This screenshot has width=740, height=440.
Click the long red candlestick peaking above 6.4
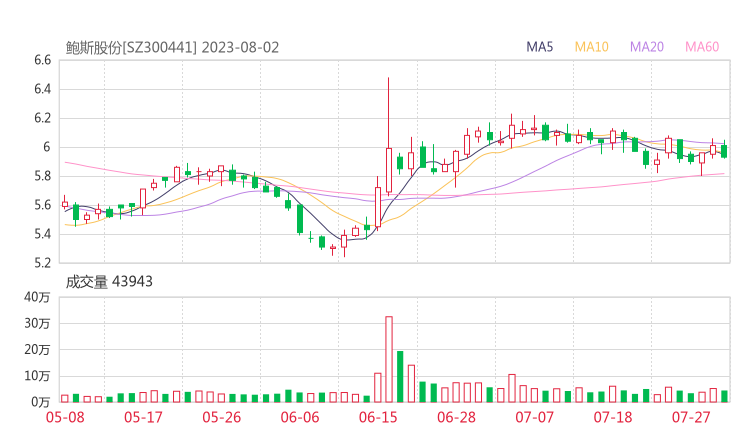click(389, 137)
